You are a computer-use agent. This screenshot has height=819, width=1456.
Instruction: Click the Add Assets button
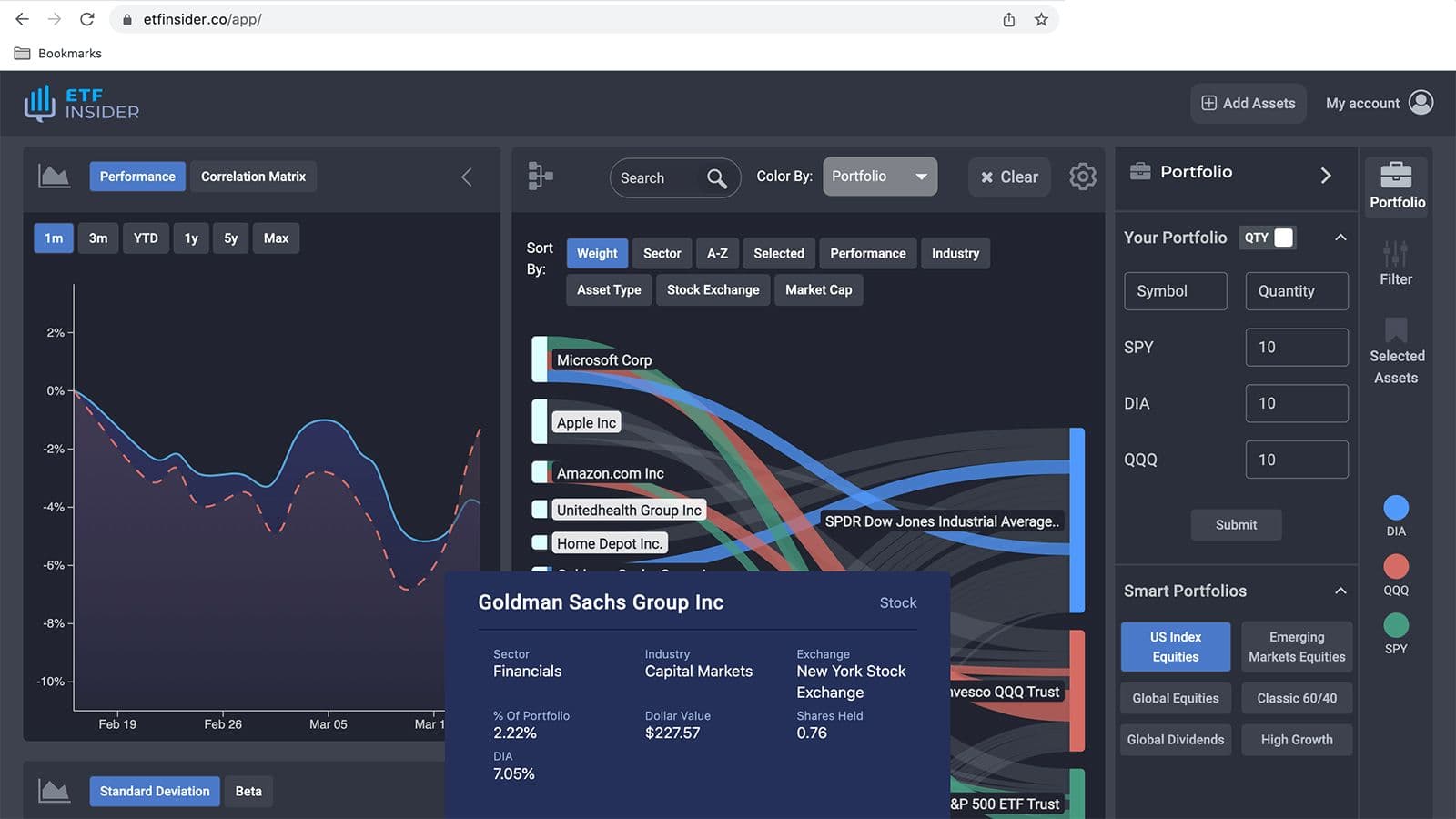1248,104
